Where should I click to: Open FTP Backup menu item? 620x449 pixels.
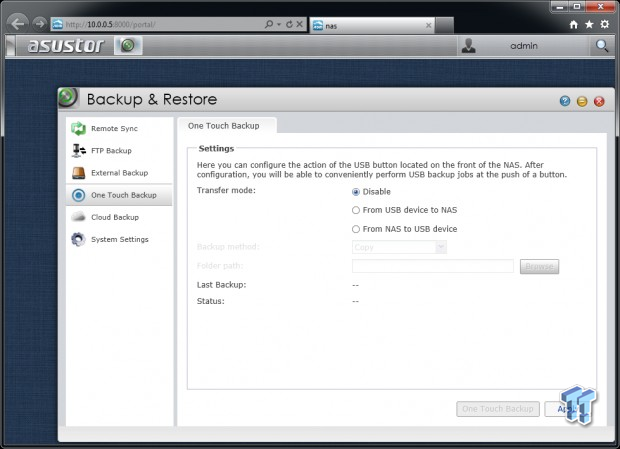coord(119,151)
